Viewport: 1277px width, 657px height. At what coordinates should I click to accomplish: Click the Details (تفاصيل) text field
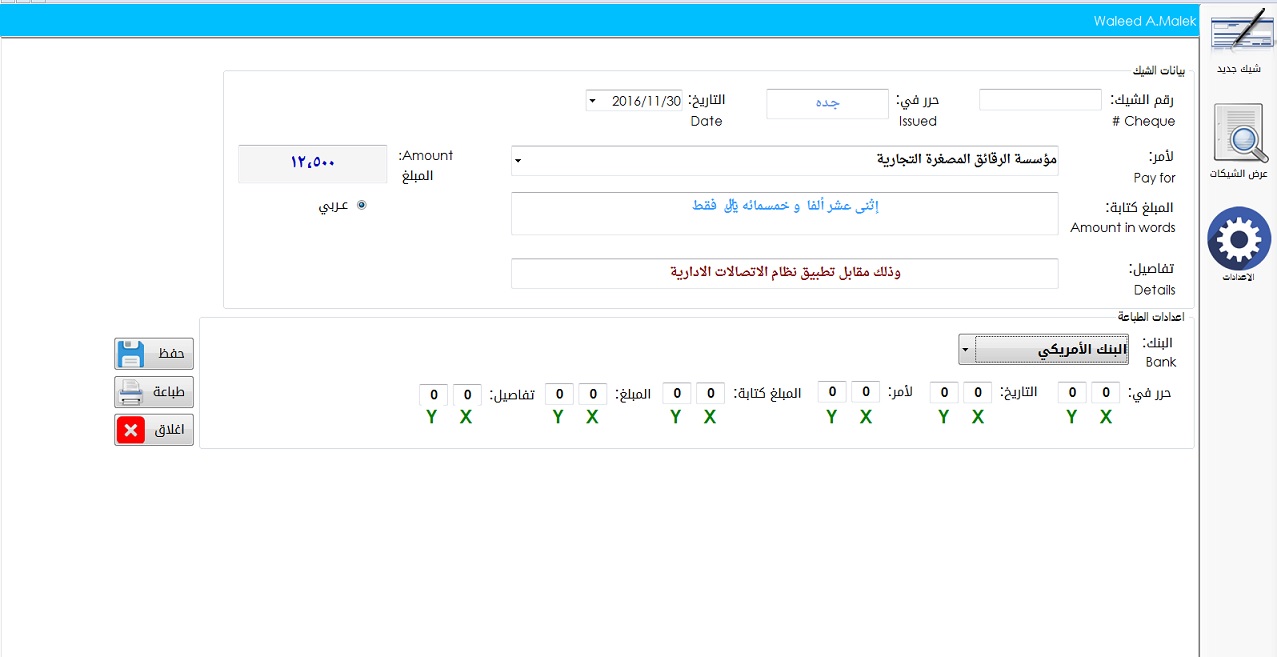click(x=784, y=272)
